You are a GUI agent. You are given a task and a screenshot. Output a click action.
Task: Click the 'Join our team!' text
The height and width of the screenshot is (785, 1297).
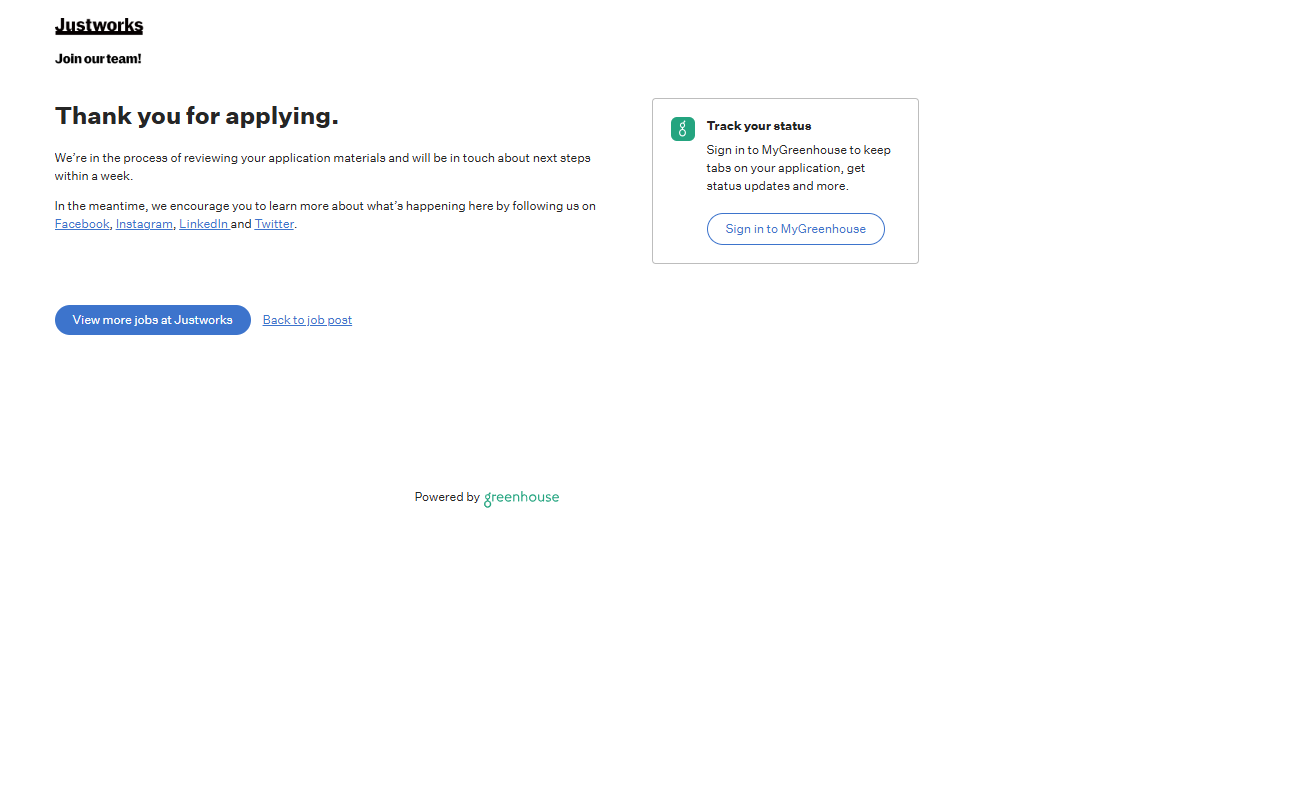(x=98, y=59)
